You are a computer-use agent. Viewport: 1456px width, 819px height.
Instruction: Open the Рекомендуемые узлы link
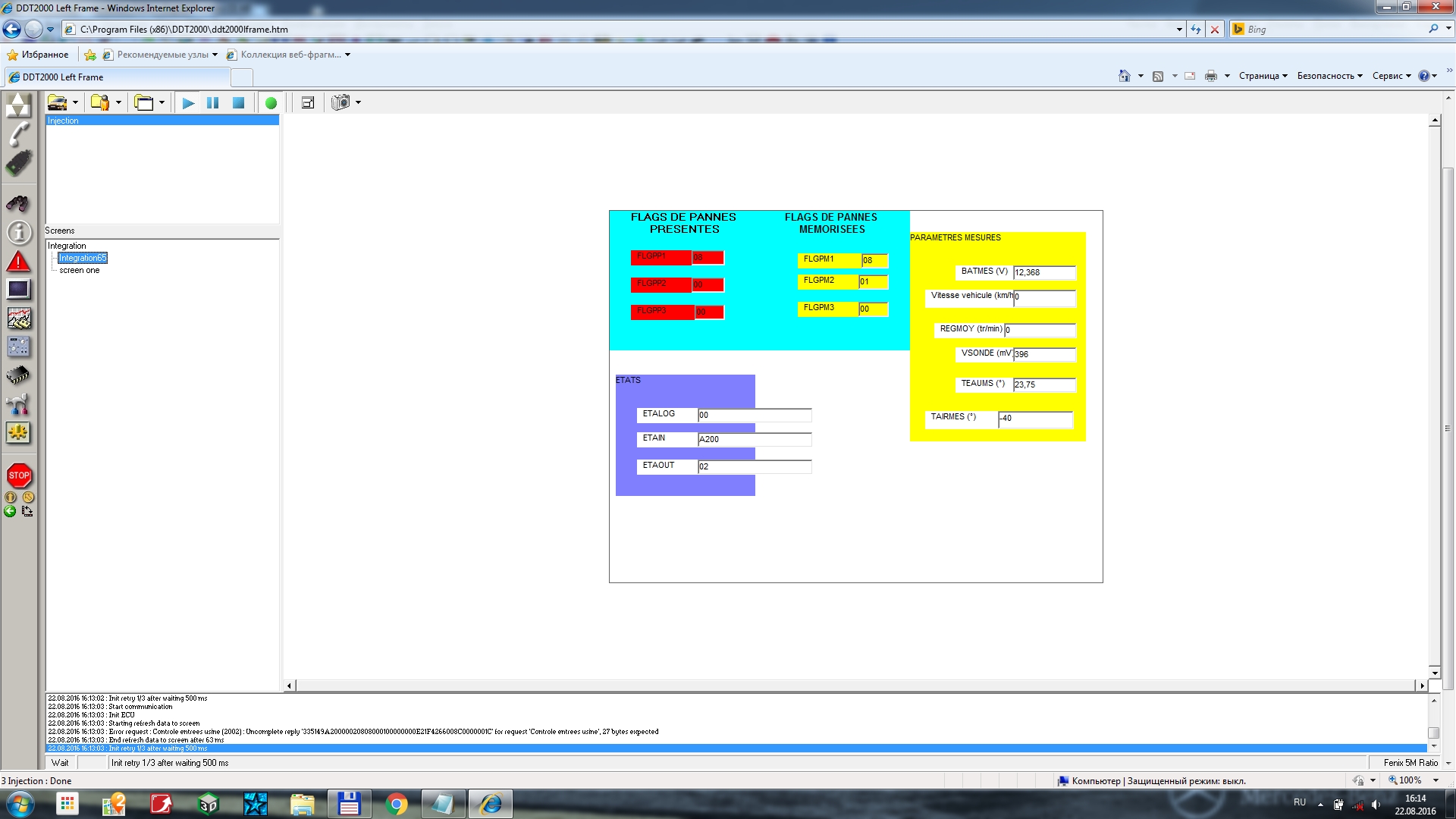click(x=160, y=55)
